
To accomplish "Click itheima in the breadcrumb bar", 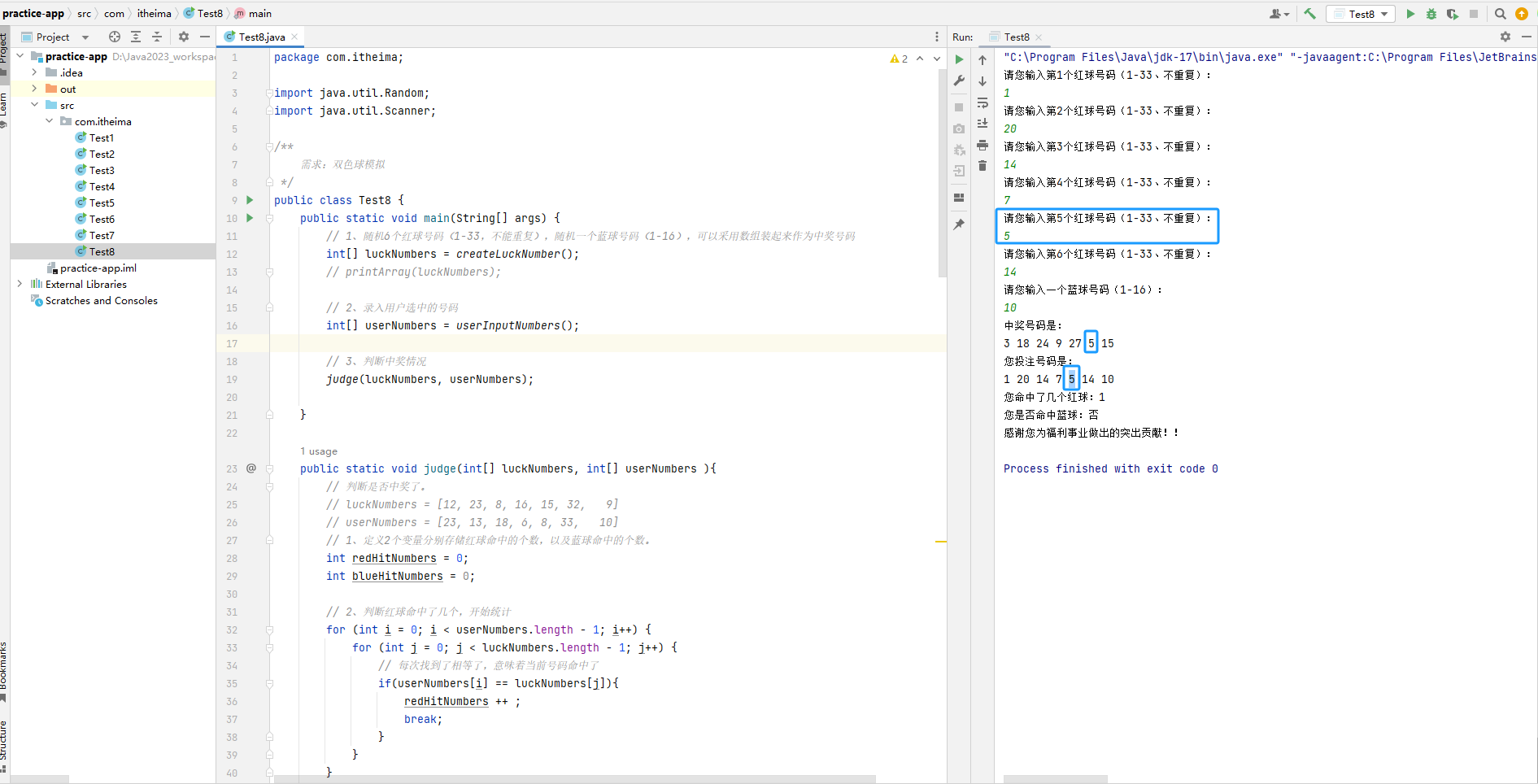I will click(x=154, y=14).
